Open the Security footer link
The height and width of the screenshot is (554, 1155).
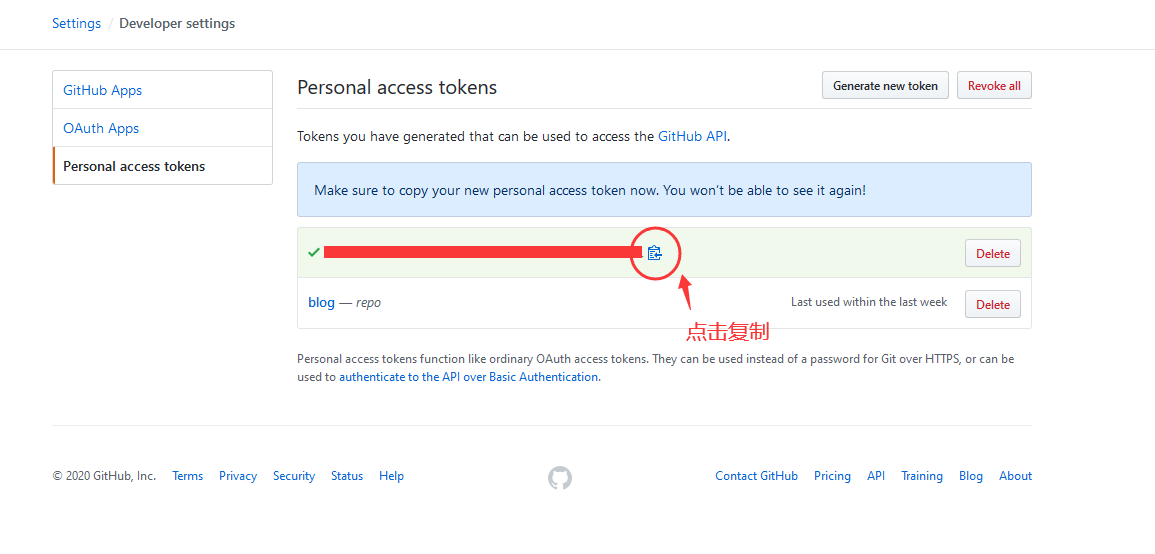pyautogui.click(x=294, y=476)
